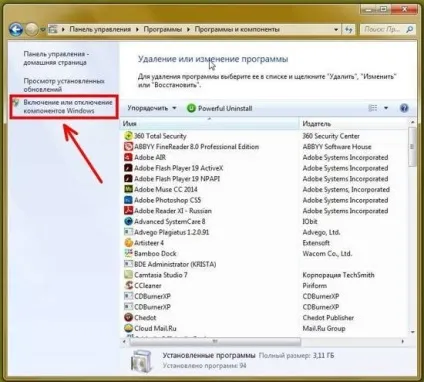Expand the address bar history dropdown
Viewport: 424px width, 382px height.
336,30
